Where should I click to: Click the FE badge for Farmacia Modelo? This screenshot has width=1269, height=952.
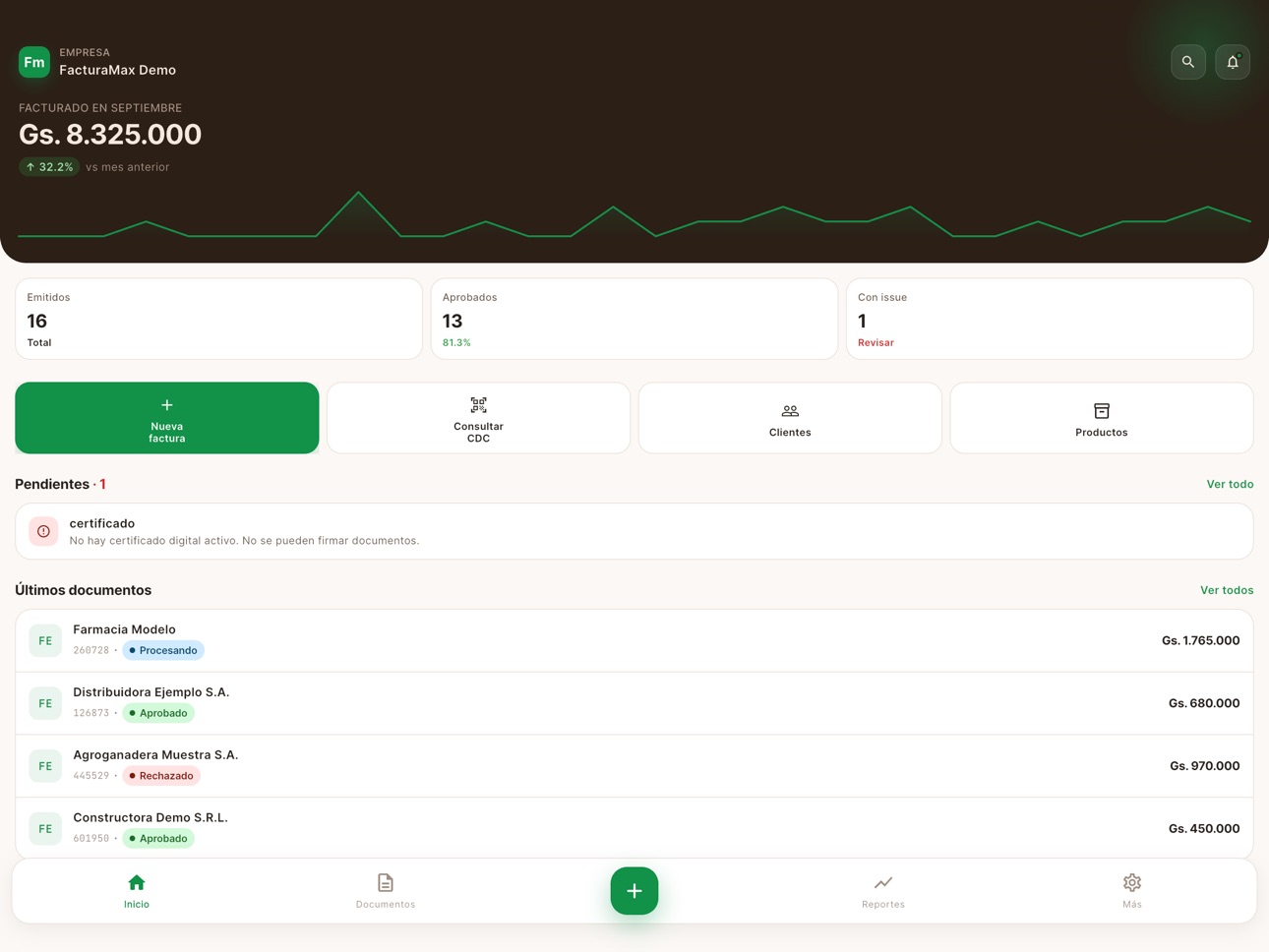point(45,640)
